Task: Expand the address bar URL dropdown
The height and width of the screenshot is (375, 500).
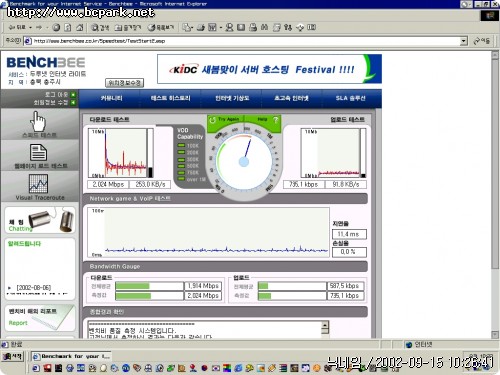Action: 463,41
